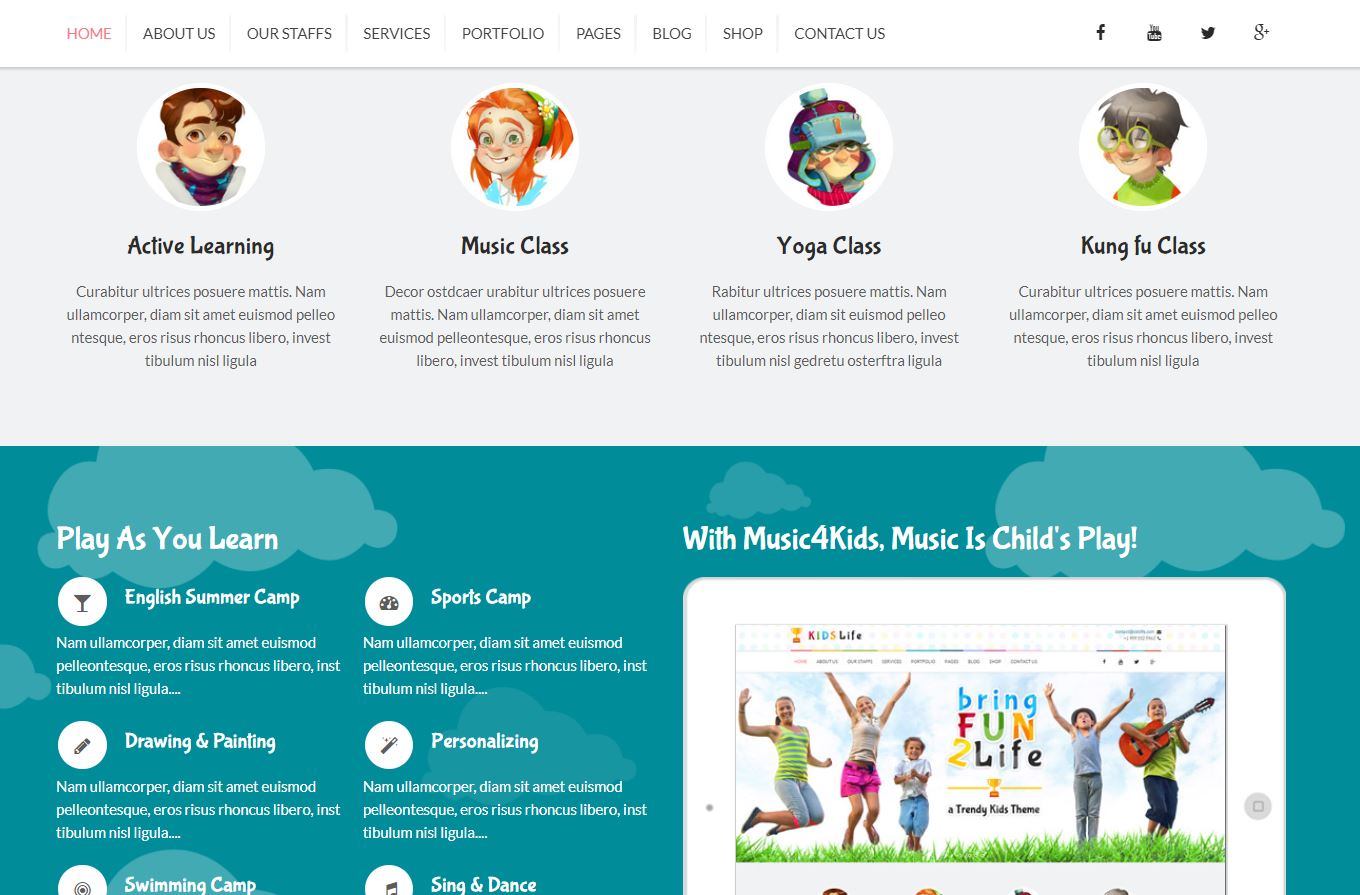Open the PAGES navigation menu
The width and height of the screenshot is (1360, 895).
click(x=598, y=33)
